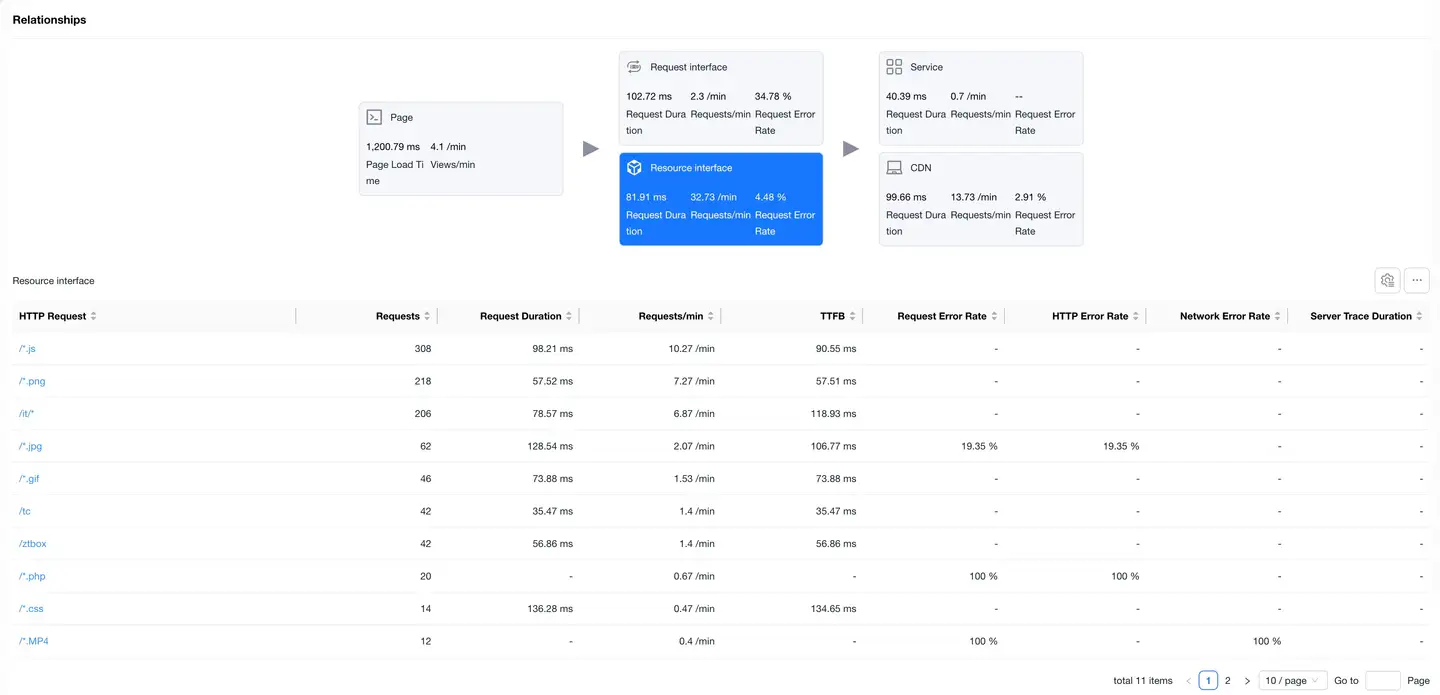The width and height of the screenshot is (1440, 695).
Task: Go to next page arrow
Action: [x=1247, y=681]
